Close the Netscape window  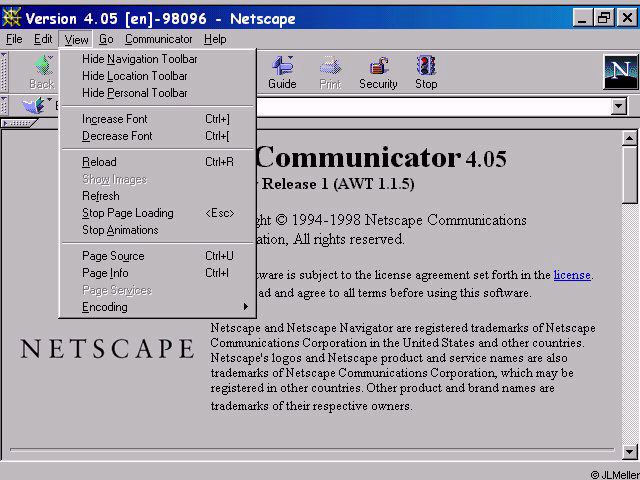pyautogui.click(x=627, y=18)
